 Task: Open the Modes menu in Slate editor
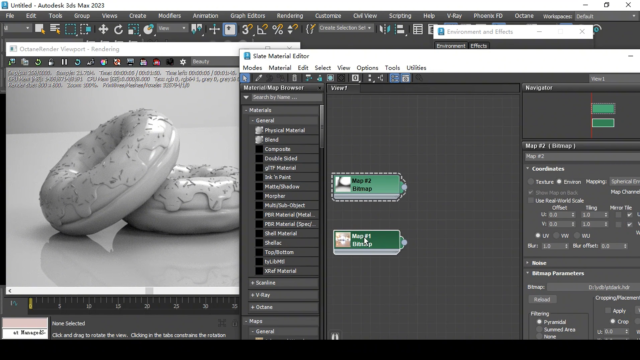(252, 68)
